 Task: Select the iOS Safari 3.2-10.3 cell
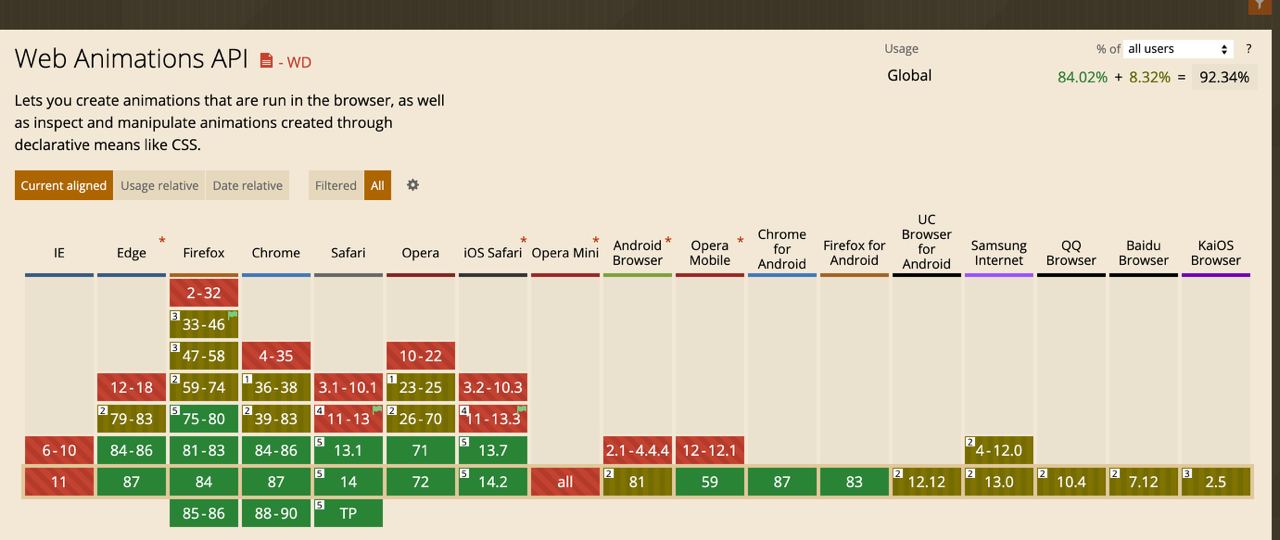[493, 387]
